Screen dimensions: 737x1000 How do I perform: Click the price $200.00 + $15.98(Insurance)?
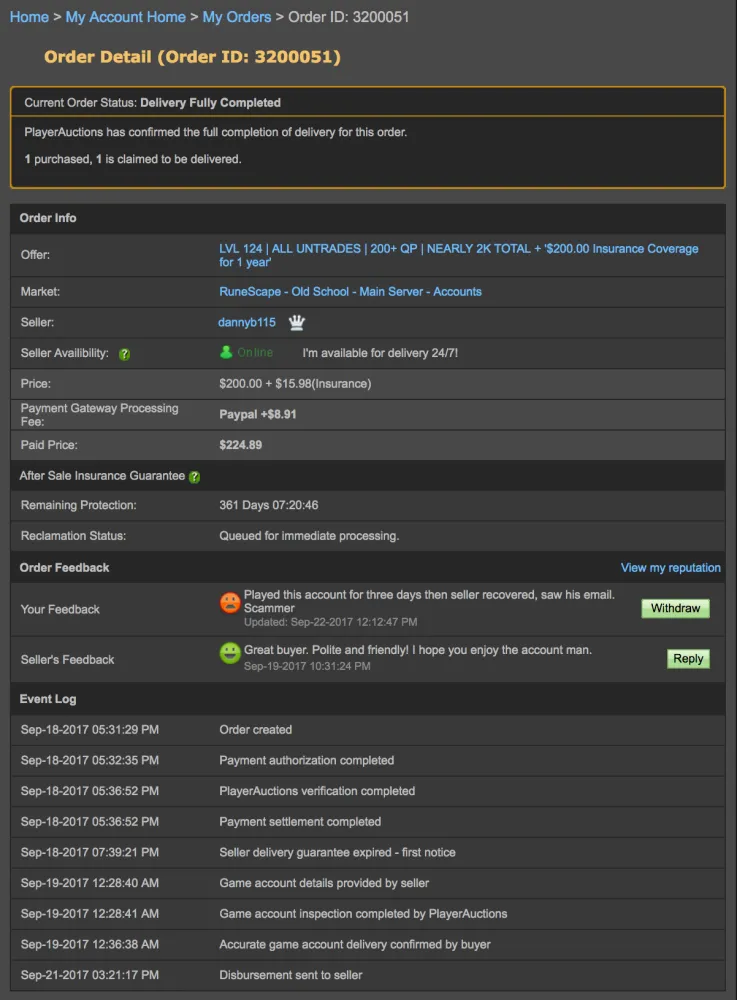point(295,384)
